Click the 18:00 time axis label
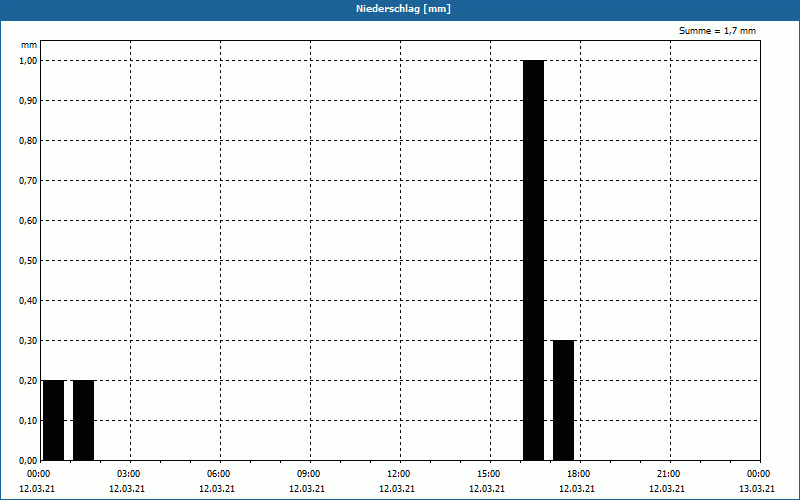800x500 pixels. 579,474
